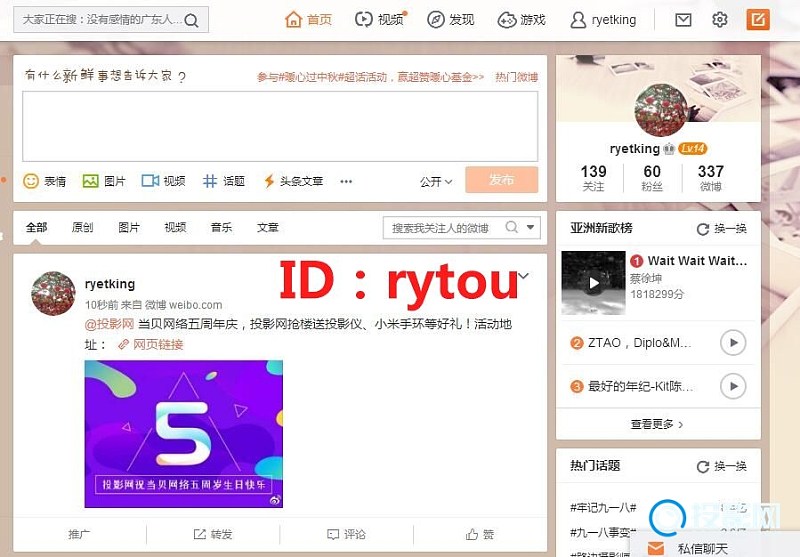Image resolution: width=800 pixels, height=557 pixels.
Task: View 60 粉丝 followers list
Action: click(x=652, y=178)
